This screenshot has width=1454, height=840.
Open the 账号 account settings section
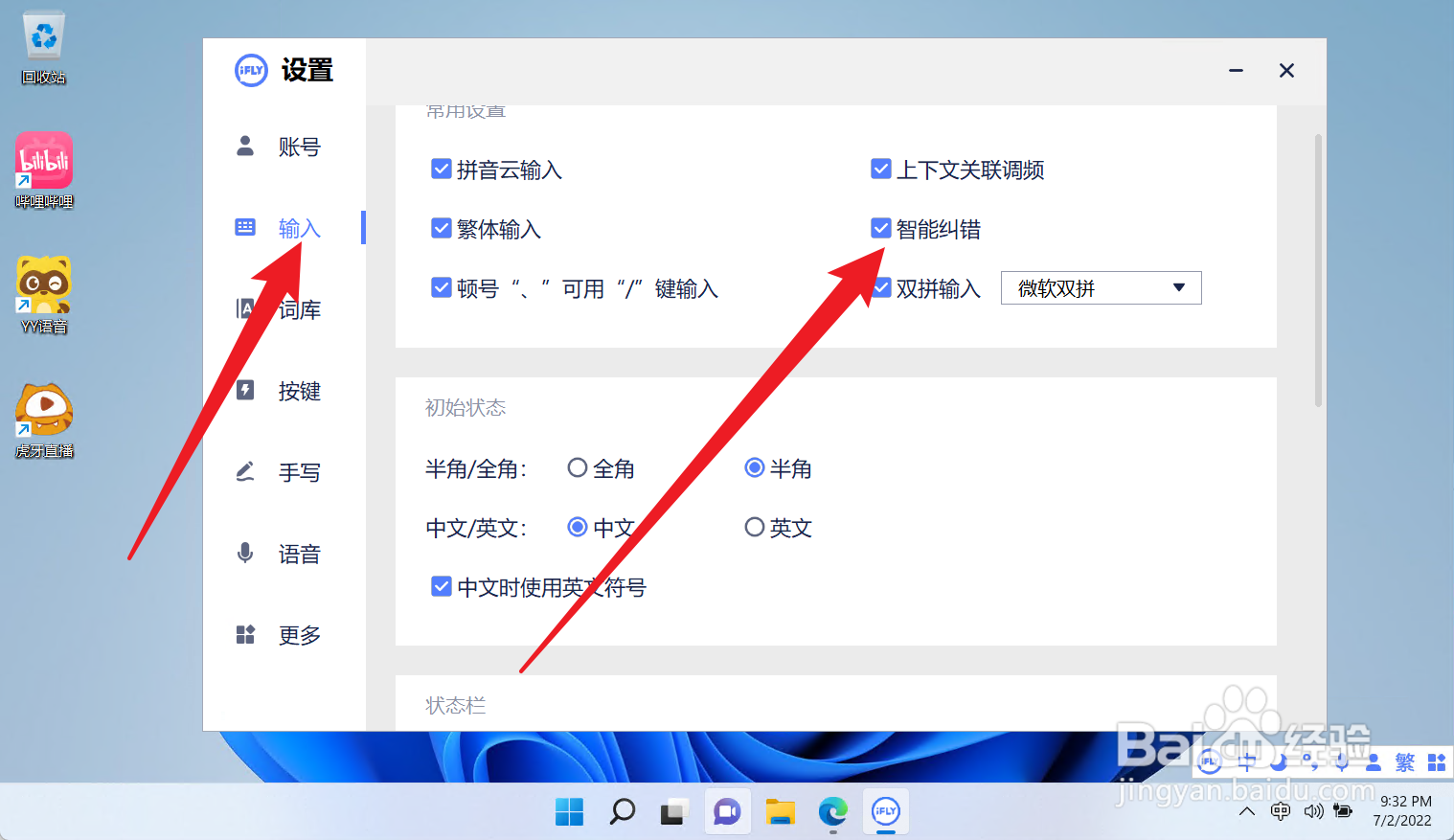tap(299, 146)
